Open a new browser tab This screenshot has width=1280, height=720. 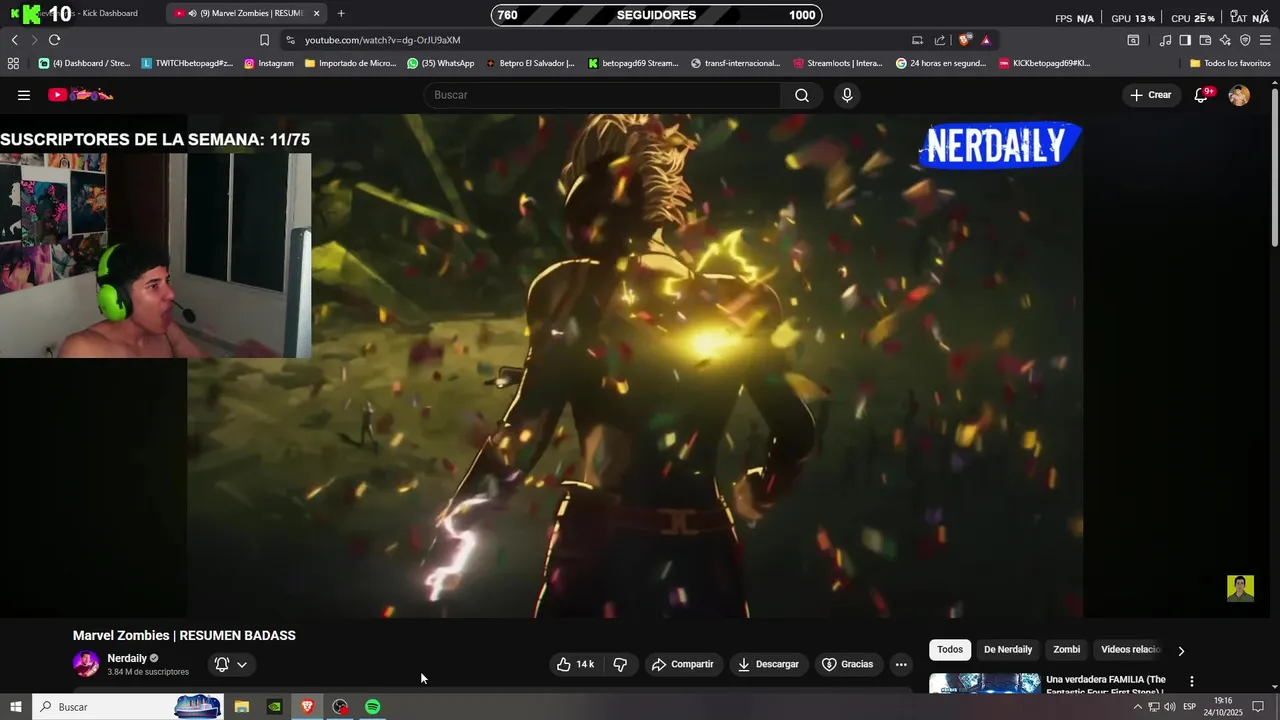[341, 13]
